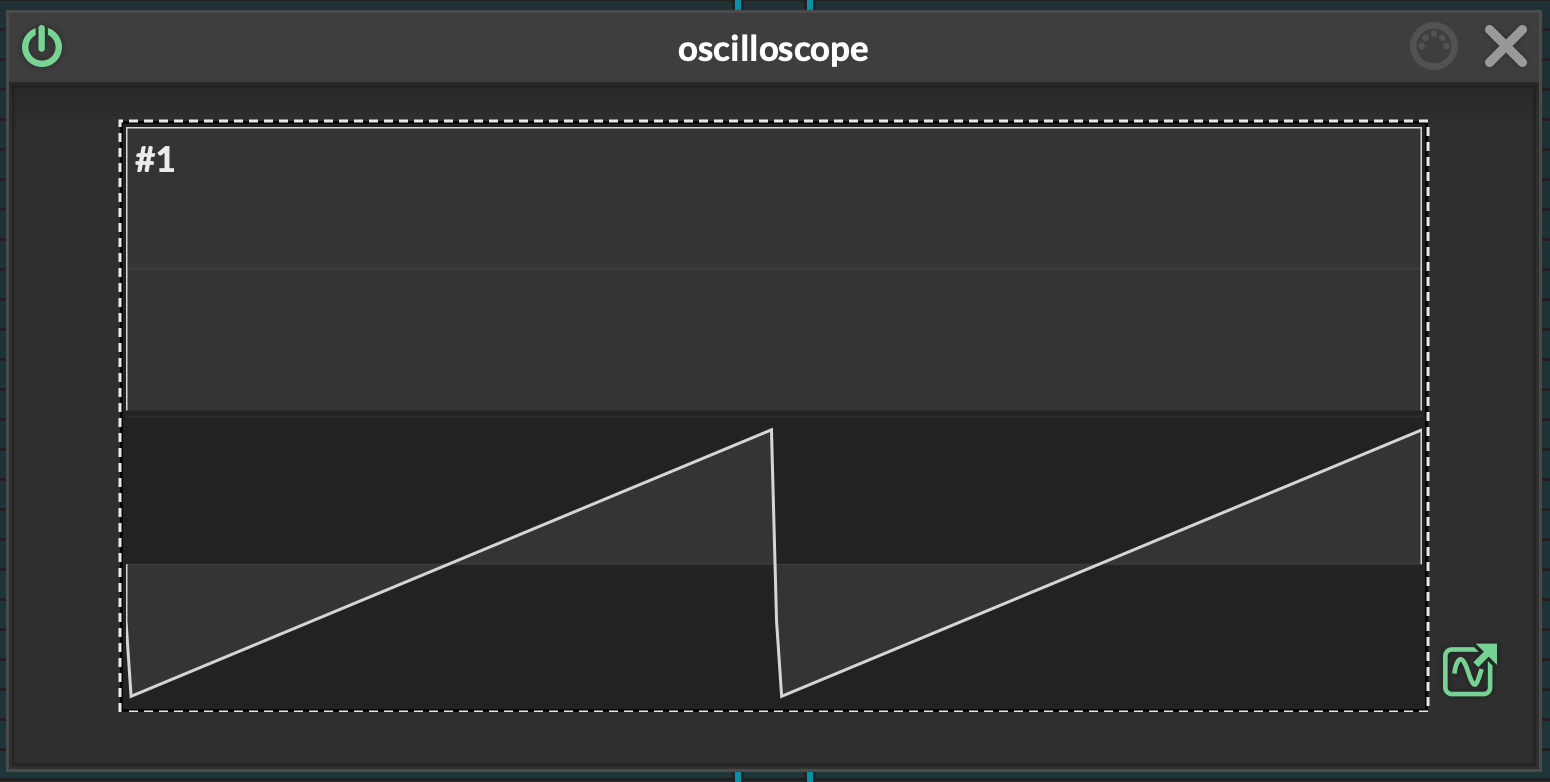The height and width of the screenshot is (782, 1550).
Task: Click the midpoint of the first rising ramp
Action: (x=451, y=563)
